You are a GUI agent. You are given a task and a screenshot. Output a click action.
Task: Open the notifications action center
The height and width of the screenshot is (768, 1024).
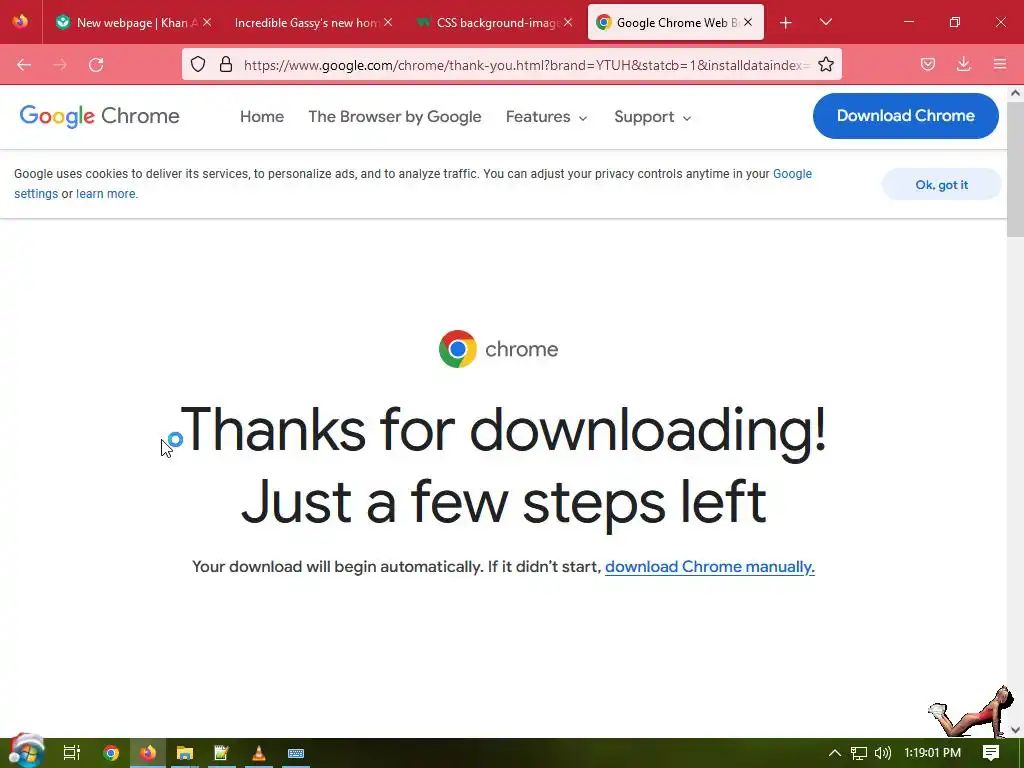[x=991, y=753]
